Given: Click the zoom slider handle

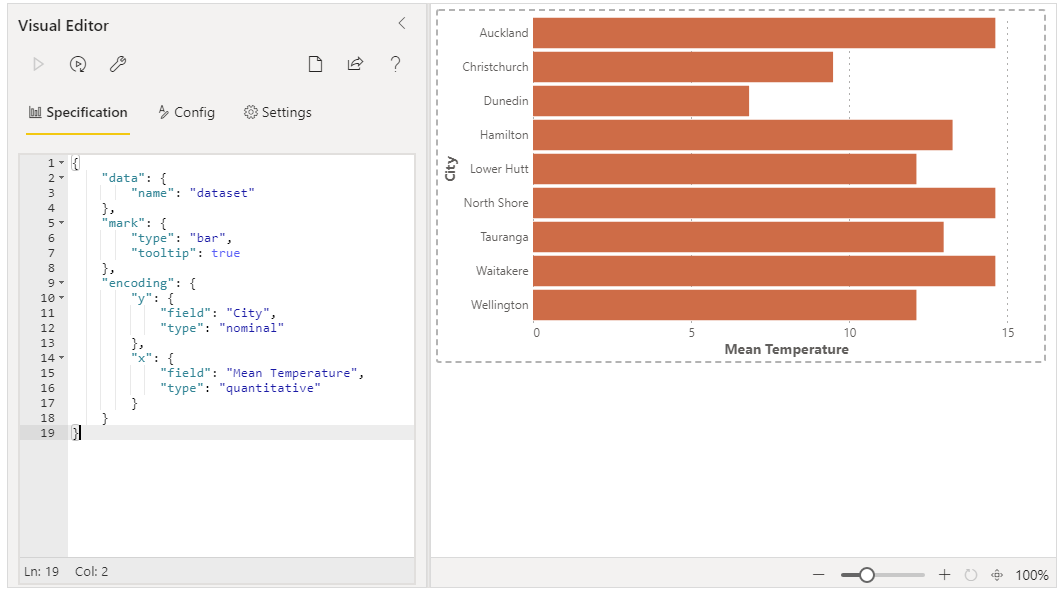Looking at the screenshot, I should (x=866, y=575).
